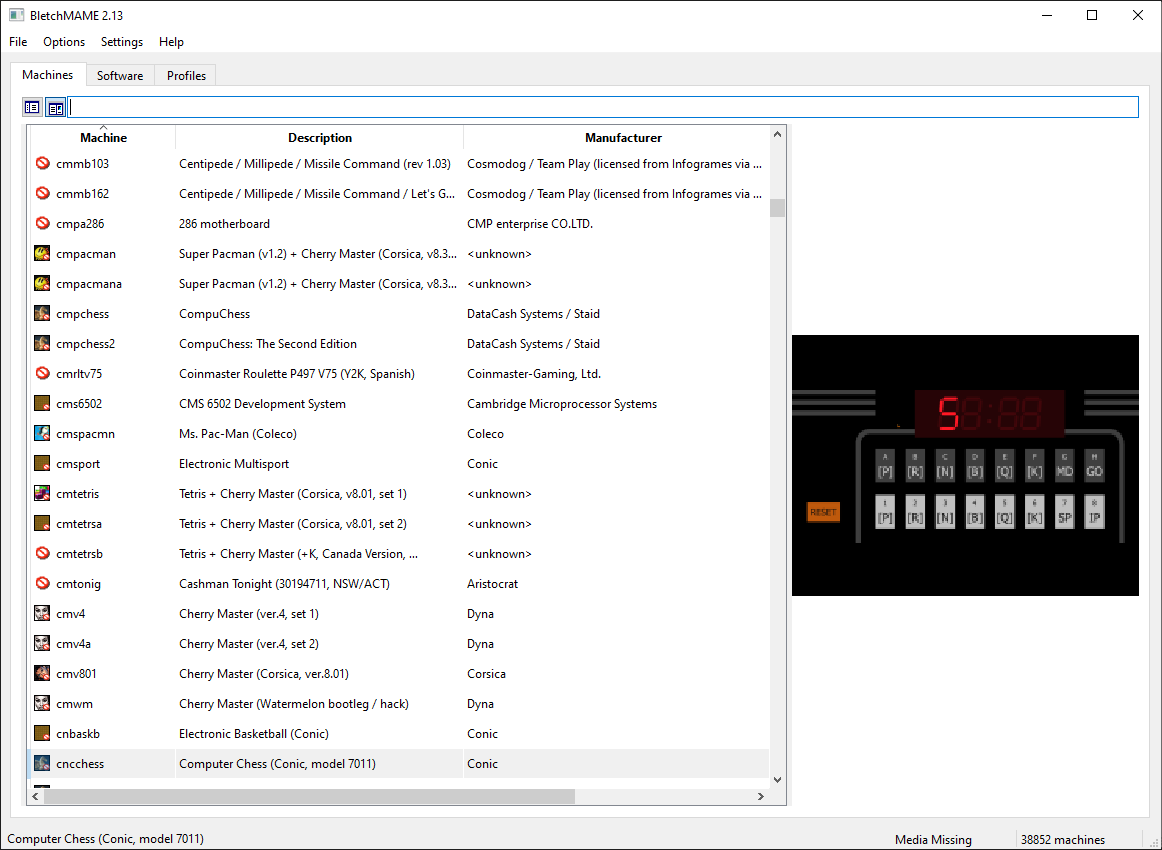Image resolution: width=1162 pixels, height=850 pixels.
Task: Click the cmpa286 red prohibited icon
Action: (x=42, y=223)
